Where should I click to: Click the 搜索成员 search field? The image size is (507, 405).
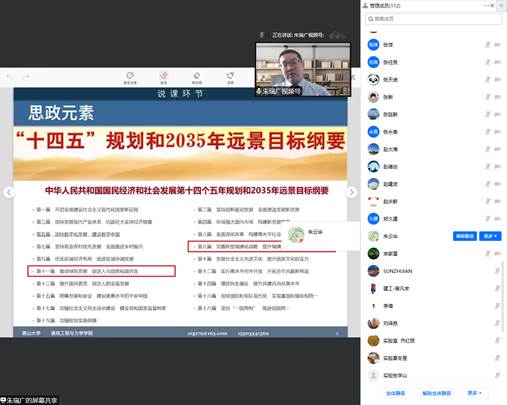click(433, 19)
